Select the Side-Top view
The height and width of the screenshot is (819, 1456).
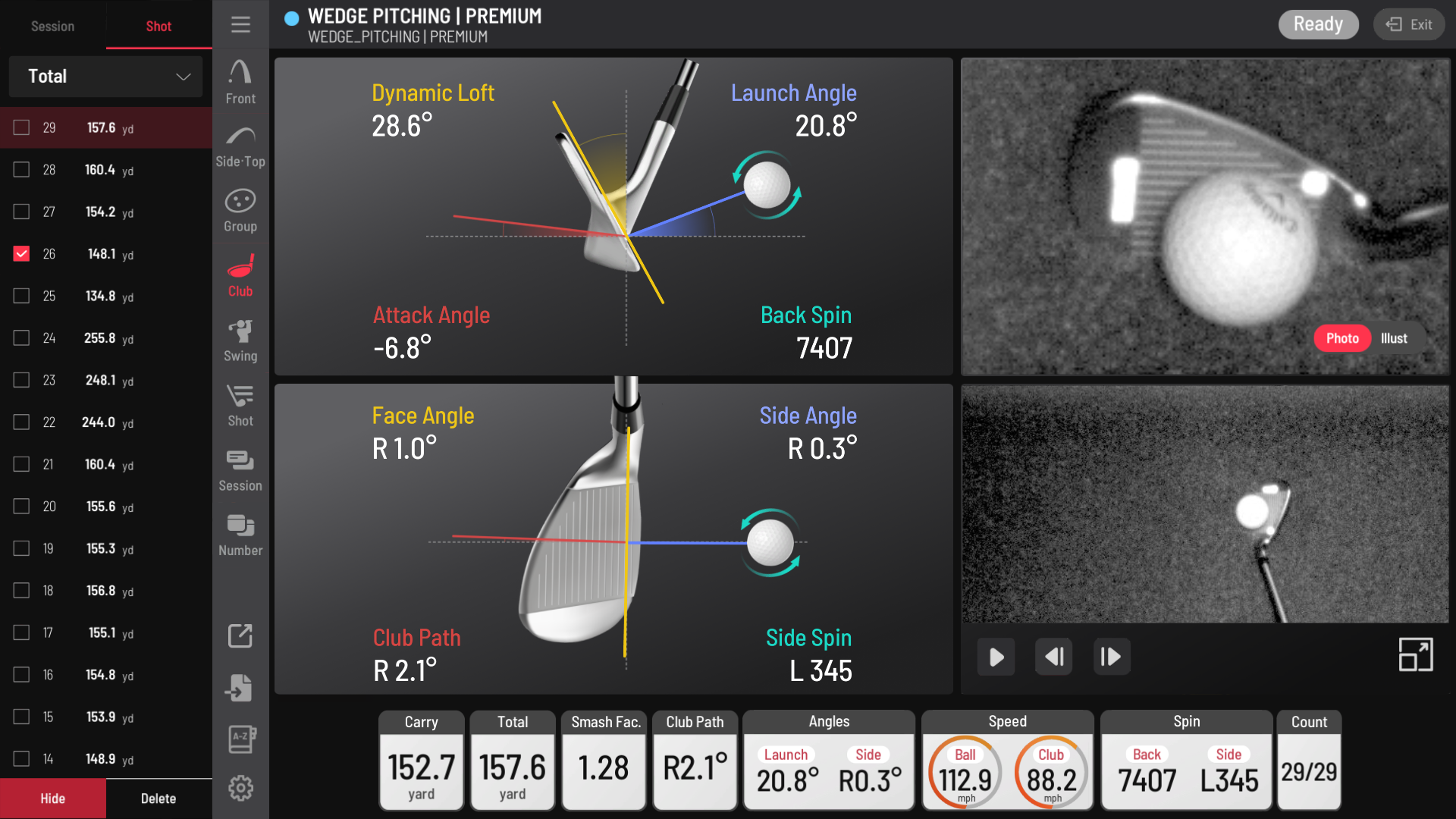click(x=240, y=144)
